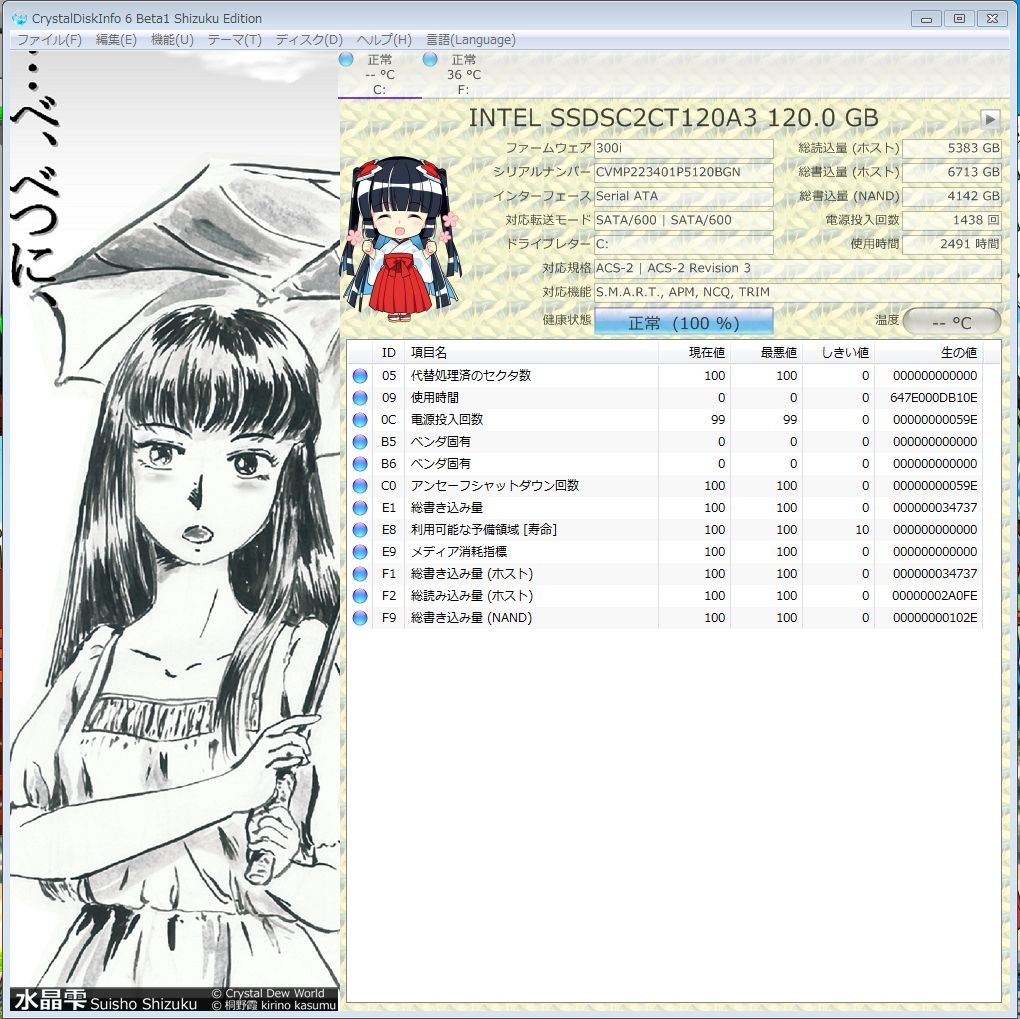Open the 編集(E) menu

116,40
